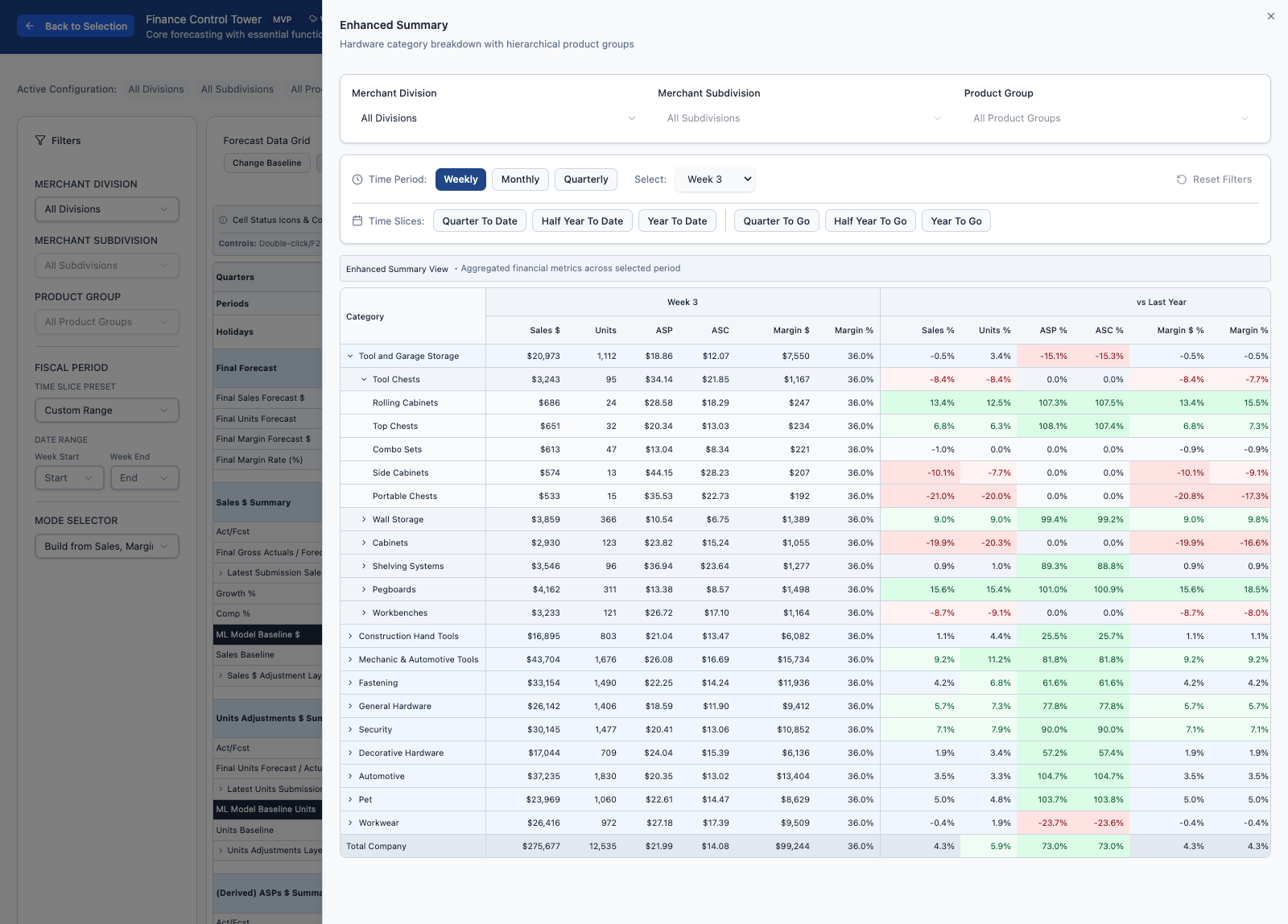This screenshot has width=1288, height=924.
Task: Open the Week 3 selection dropdown
Action: point(715,179)
